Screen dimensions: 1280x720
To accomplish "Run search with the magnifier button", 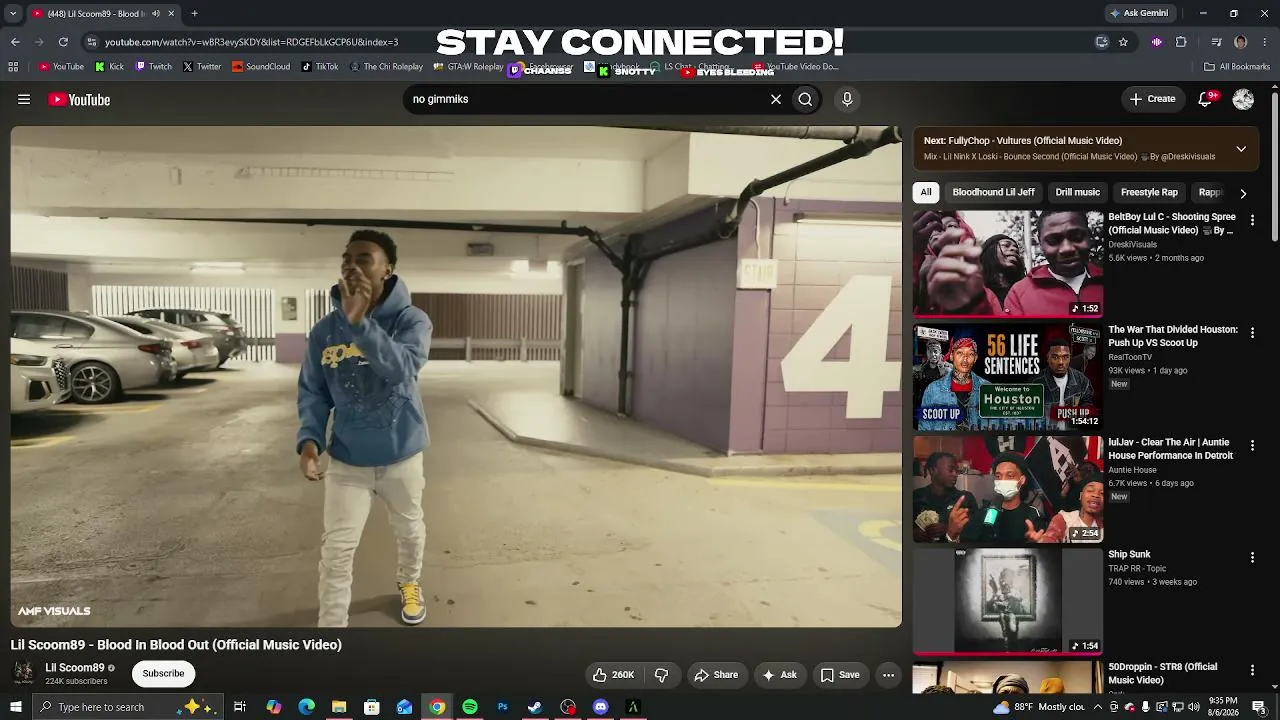I will pyautogui.click(x=805, y=99).
